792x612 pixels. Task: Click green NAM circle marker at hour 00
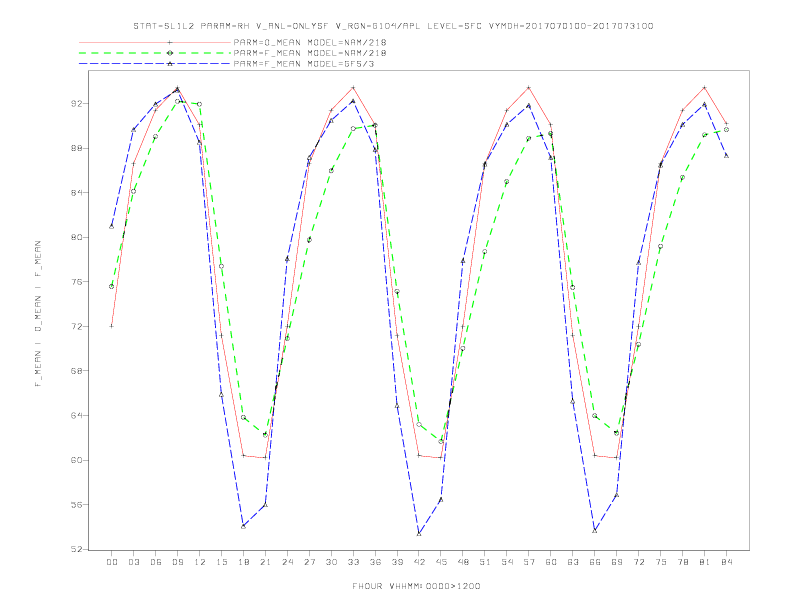[112, 286]
